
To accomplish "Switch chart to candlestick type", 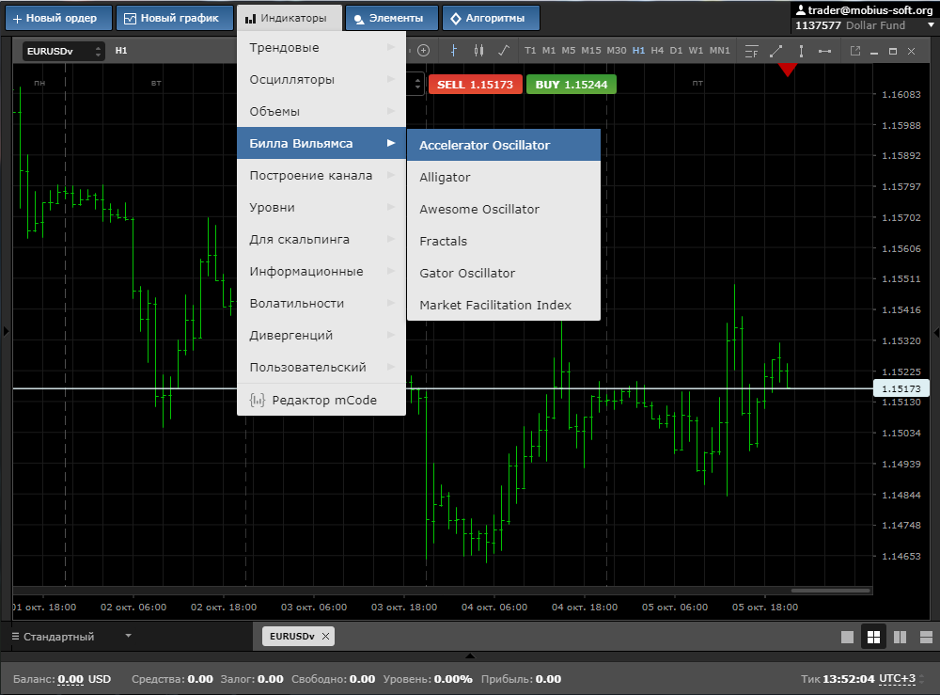I will [478, 51].
